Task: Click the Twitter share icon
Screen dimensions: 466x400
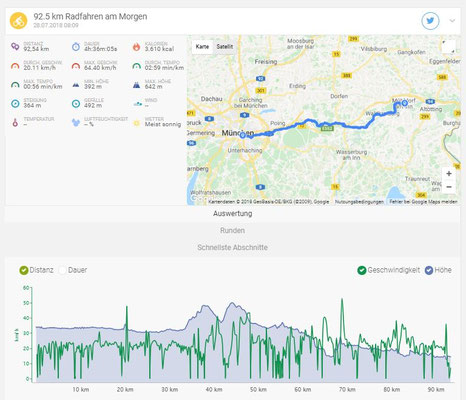Action: coord(430,21)
